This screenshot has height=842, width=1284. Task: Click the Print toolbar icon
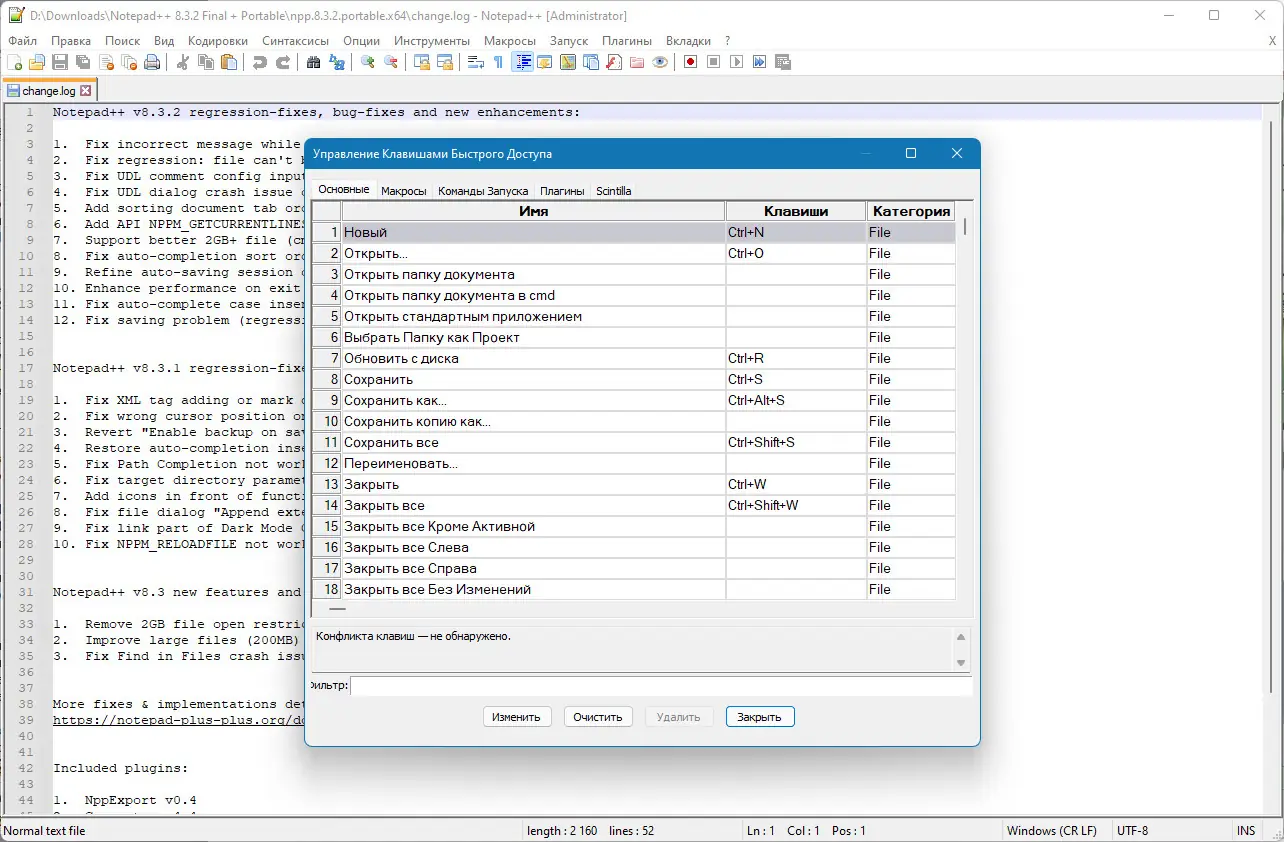[x=152, y=62]
